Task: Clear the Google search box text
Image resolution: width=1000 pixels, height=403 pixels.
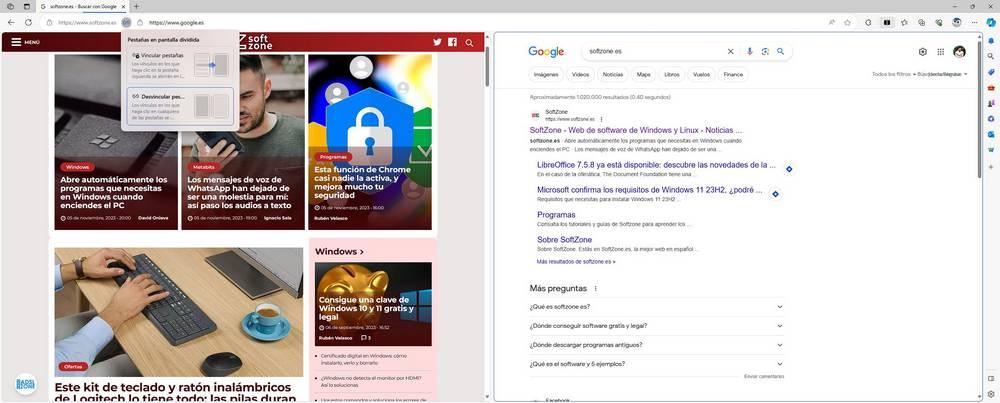Action: click(x=730, y=51)
